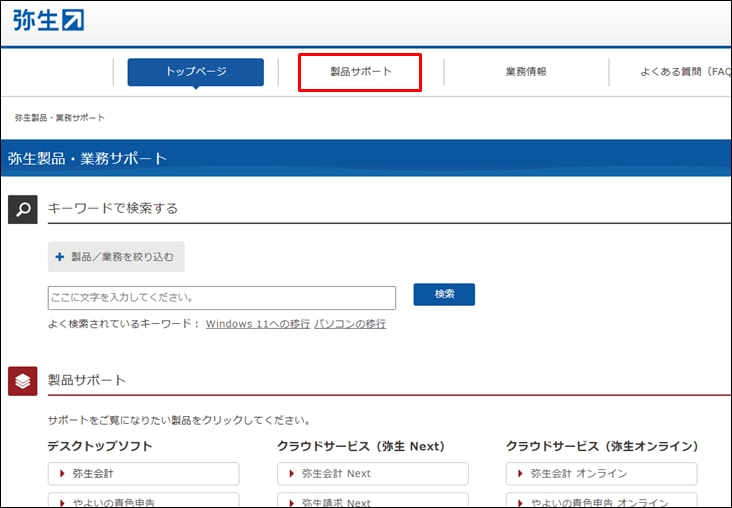
Task: Select やよいの青色申告 オンライン product support
Action: click(x=602, y=500)
